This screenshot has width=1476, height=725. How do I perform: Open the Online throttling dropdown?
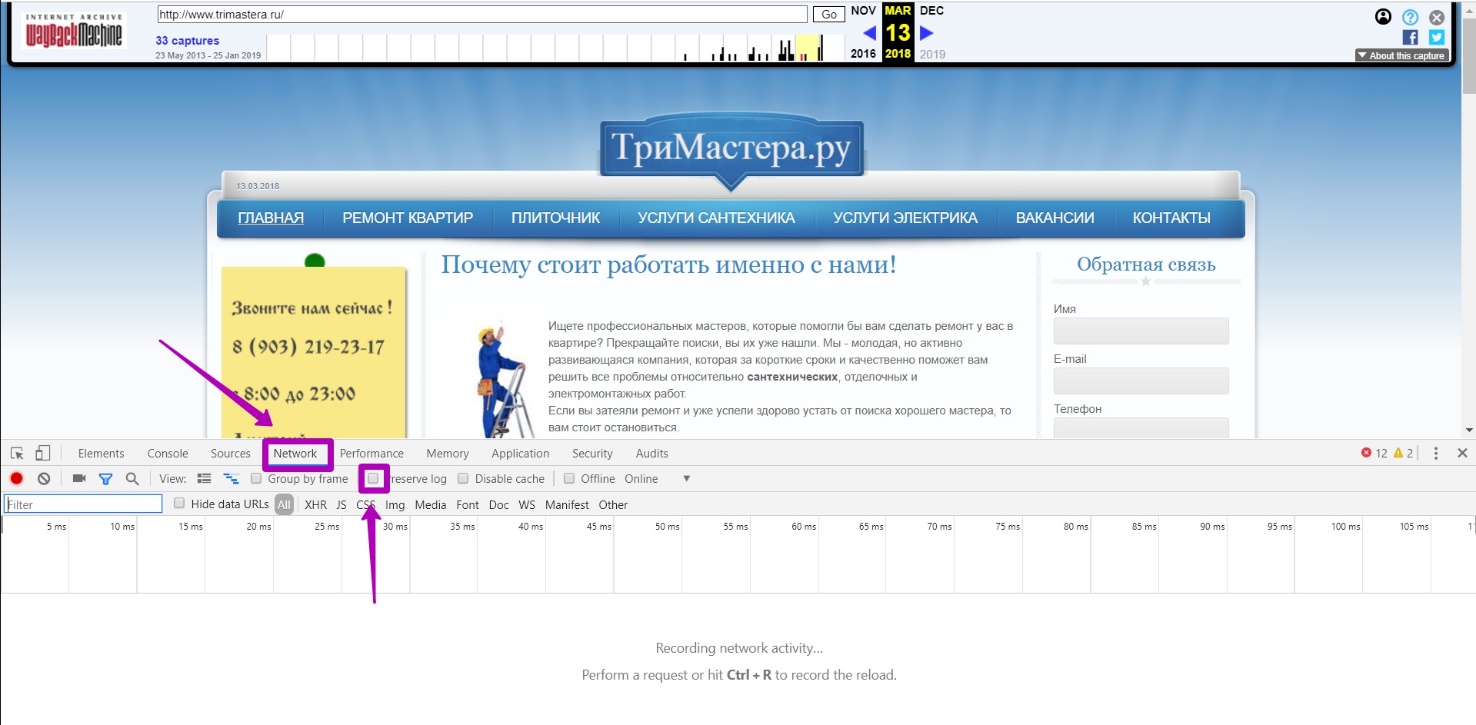pyautogui.click(x=658, y=479)
